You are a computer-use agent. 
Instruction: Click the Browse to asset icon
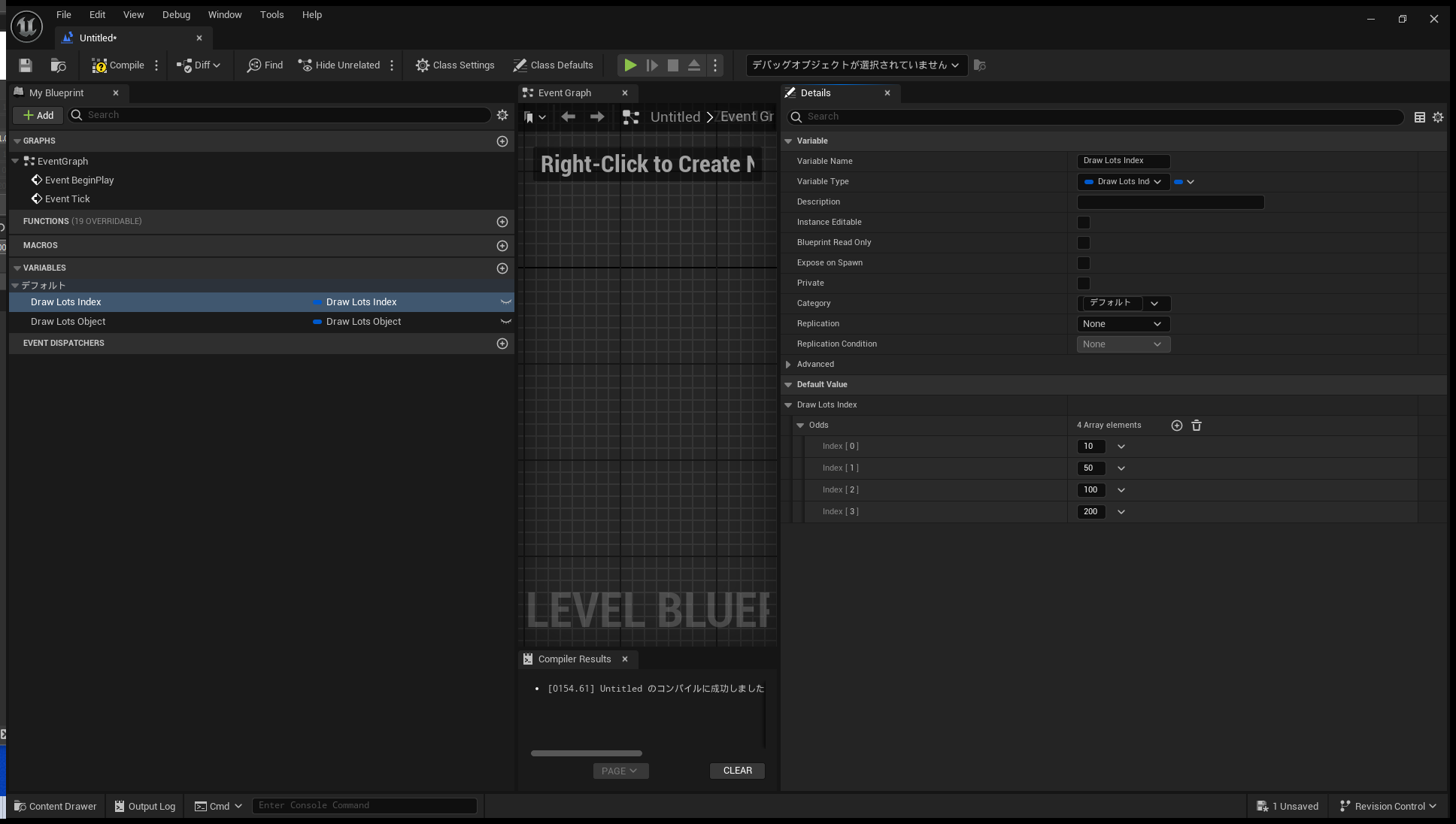point(58,65)
